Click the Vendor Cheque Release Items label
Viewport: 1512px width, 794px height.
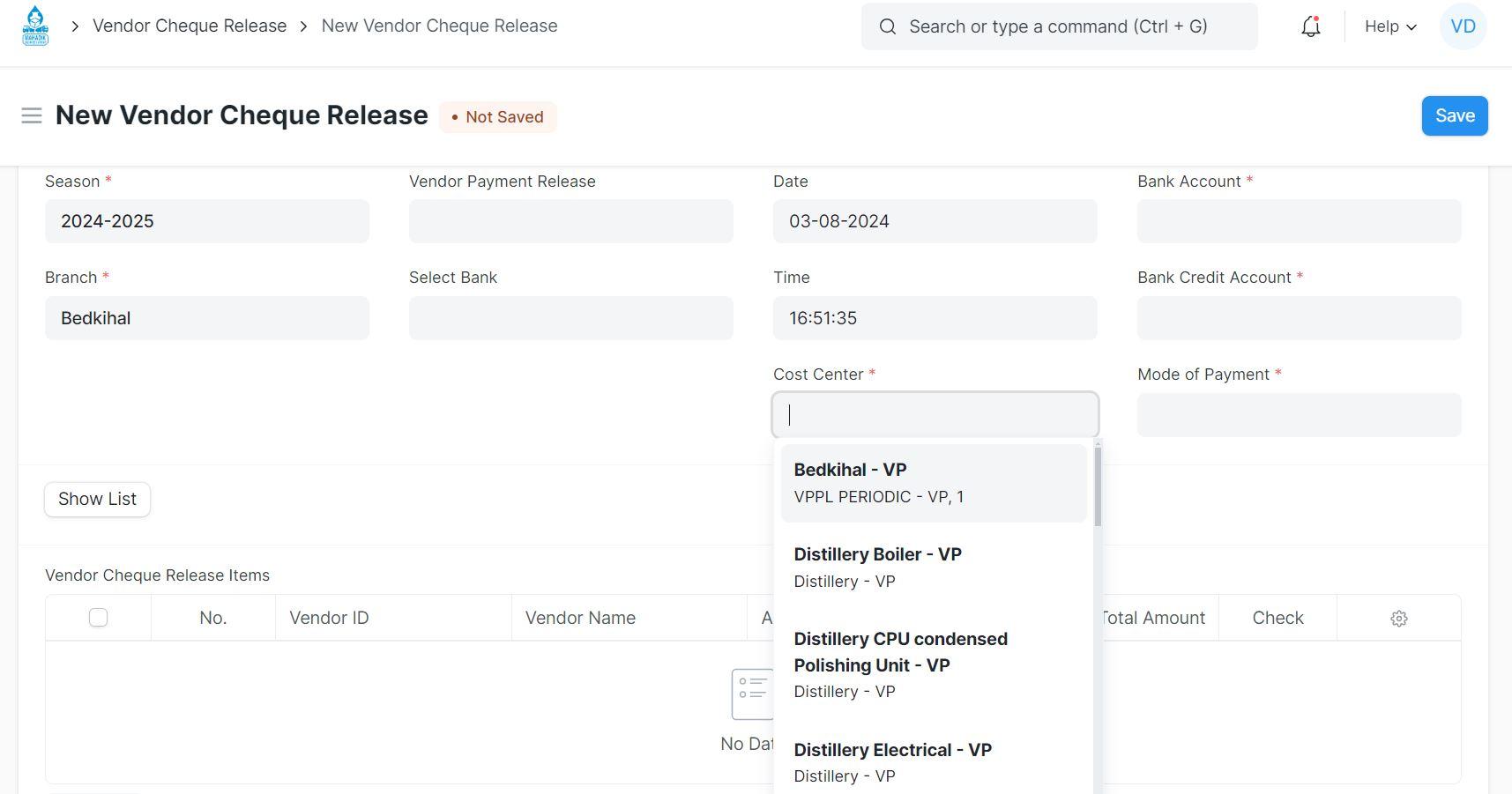[157, 575]
